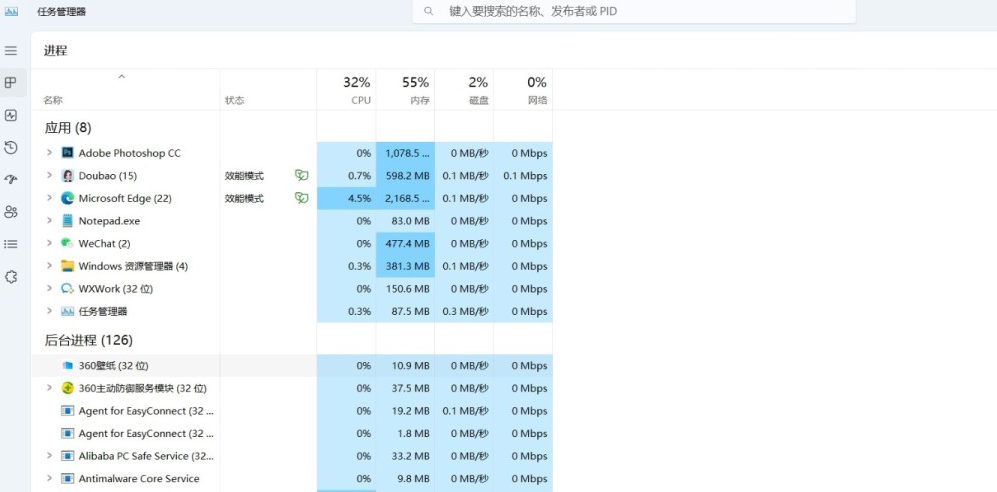Screen dimensions: 997x492
Task: Open the App history sidebar icon
Action: click(11, 147)
